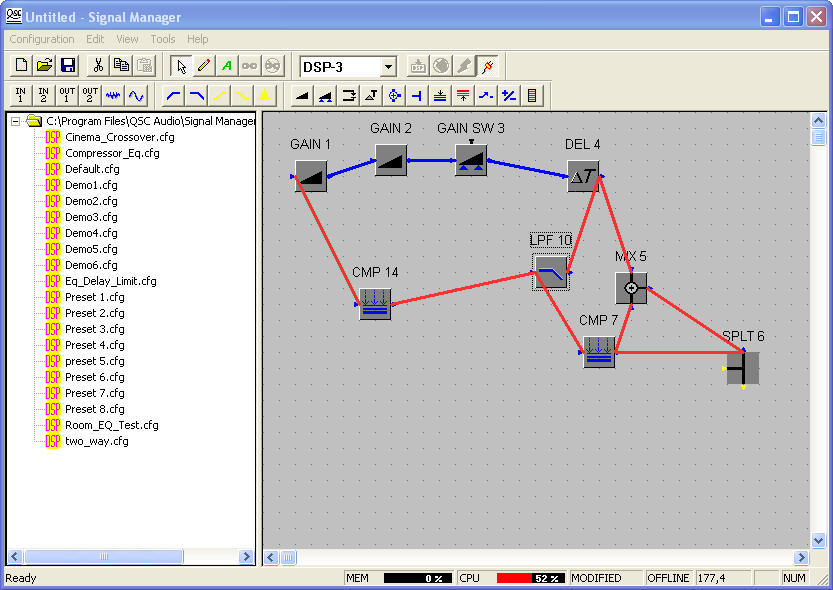The height and width of the screenshot is (590, 833).
Task: Activate the pencil wiring tool
Action: (x=204, y=66)
